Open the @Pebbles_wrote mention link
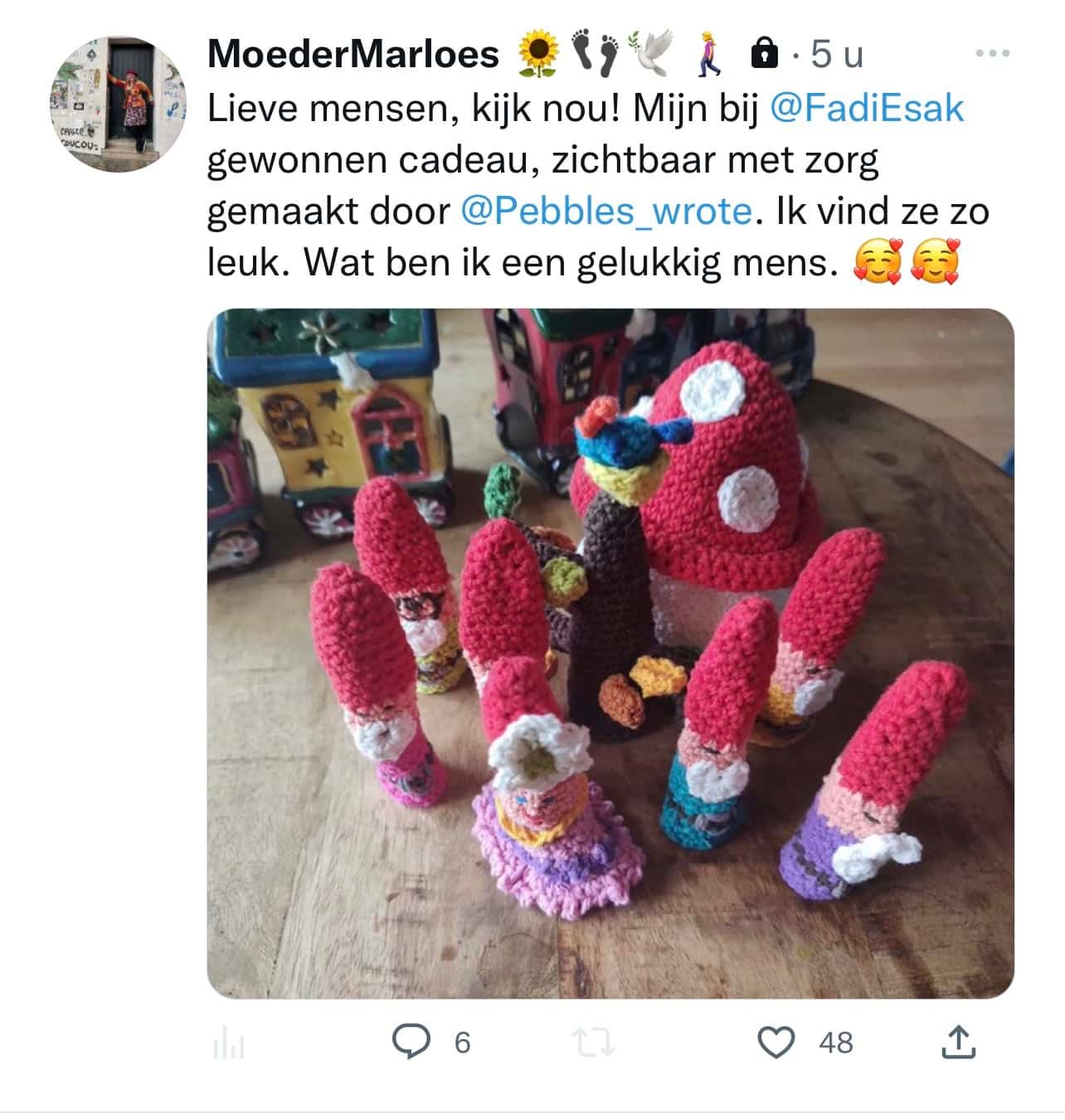The height and width of the screenshot is (1120, 1065). [606, 212]
